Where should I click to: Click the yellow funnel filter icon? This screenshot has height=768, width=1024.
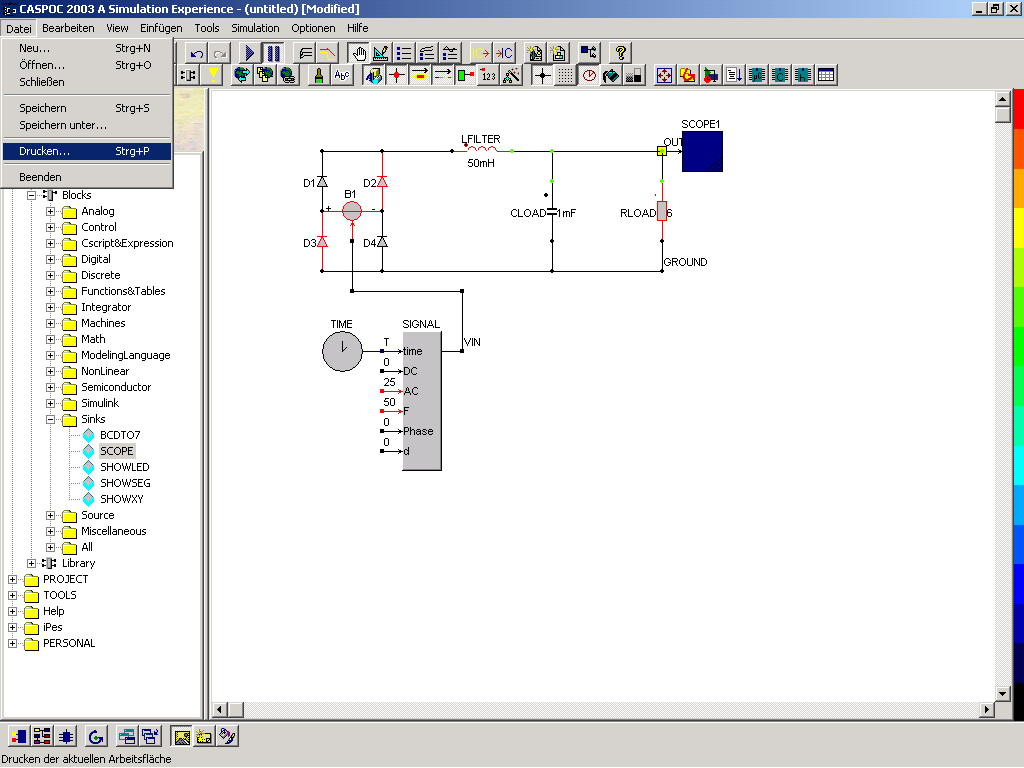(212, 76)
